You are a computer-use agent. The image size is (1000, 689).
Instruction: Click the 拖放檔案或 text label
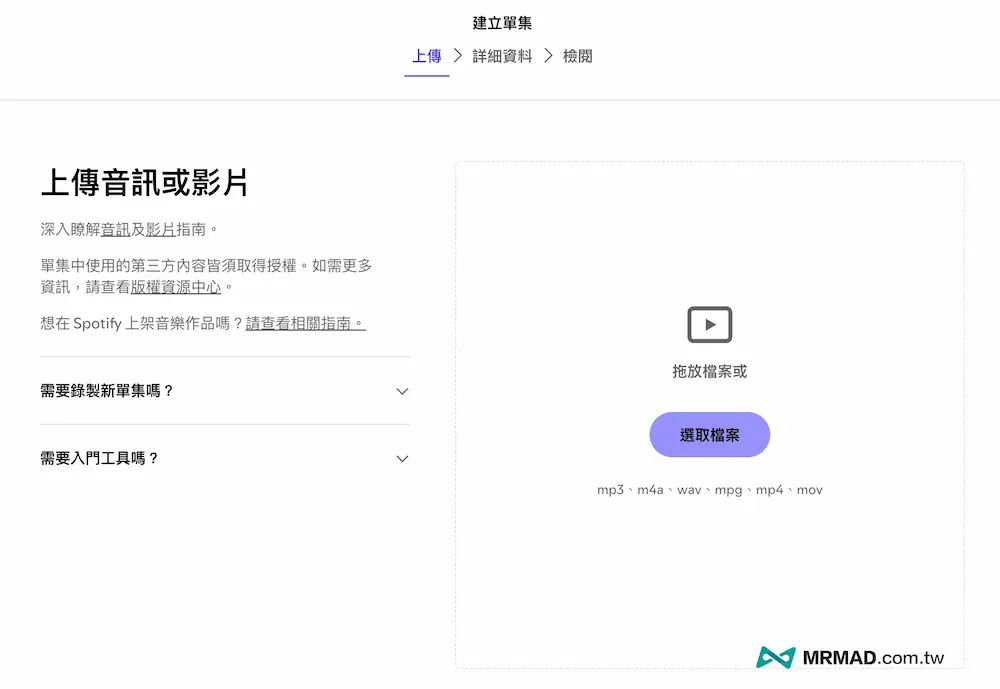tap(710, 372)
